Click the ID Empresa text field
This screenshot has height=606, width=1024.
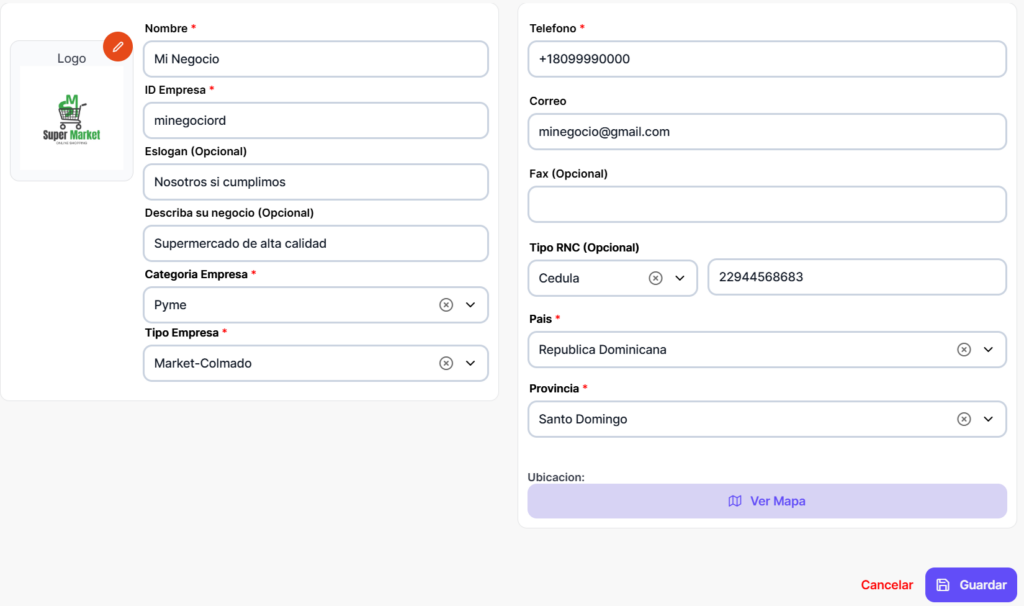tap(315, 120)
